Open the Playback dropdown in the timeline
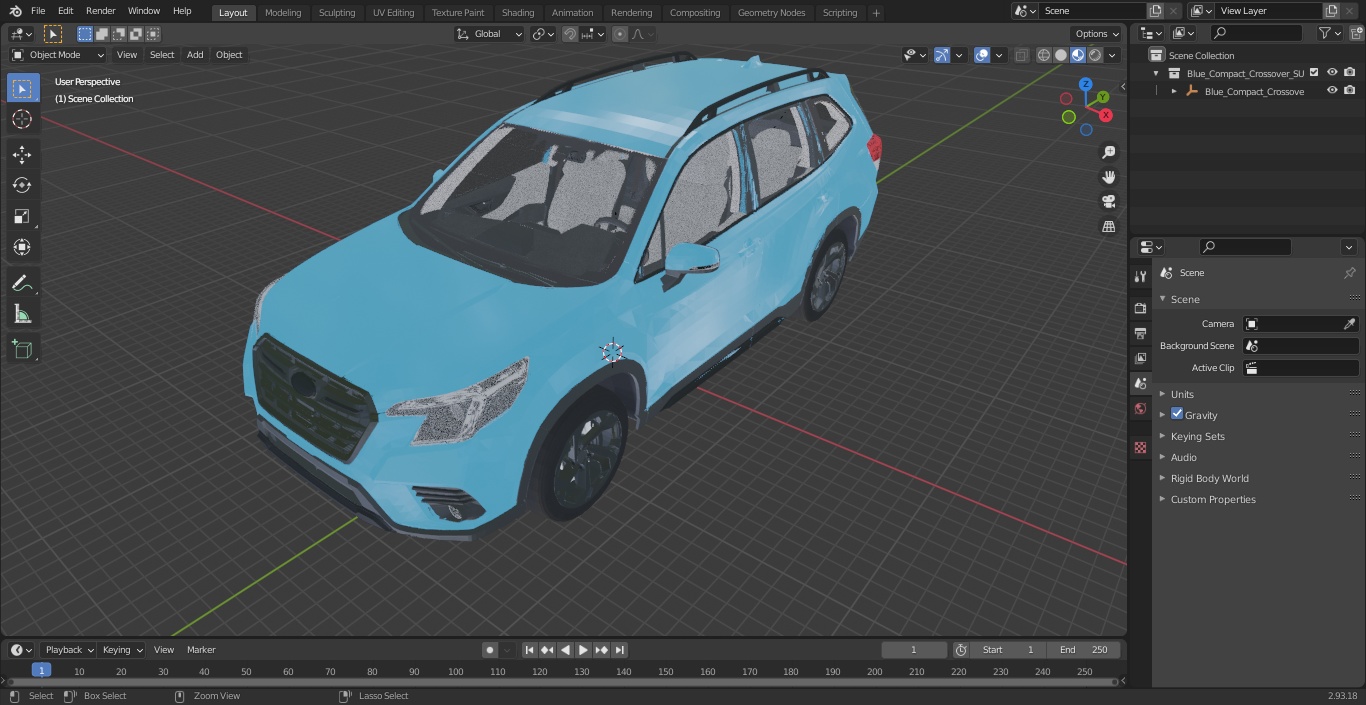 (x=68, y=650)
